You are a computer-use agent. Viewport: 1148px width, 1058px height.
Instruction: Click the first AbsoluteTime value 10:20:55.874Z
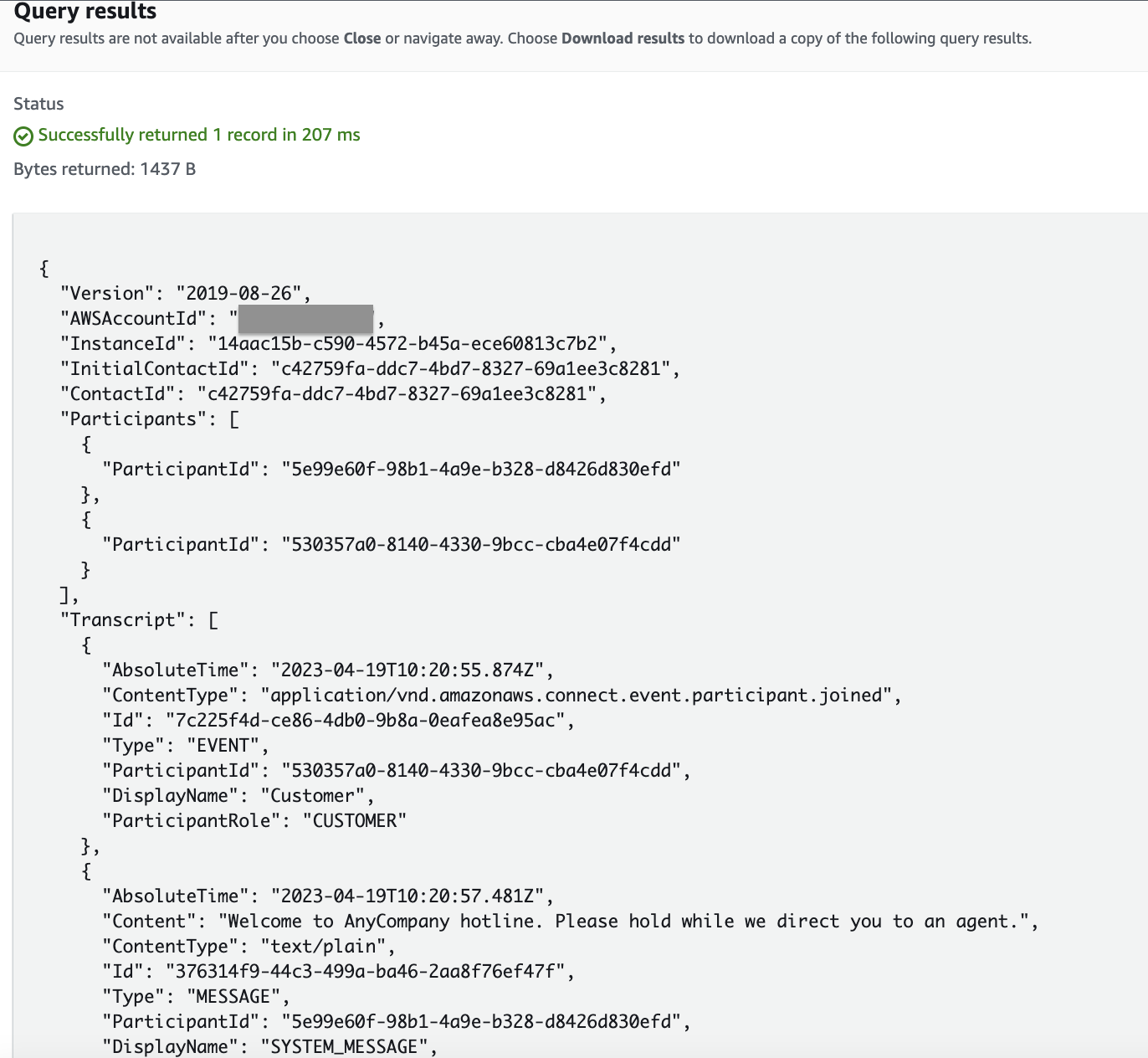(x=407, y=670)
